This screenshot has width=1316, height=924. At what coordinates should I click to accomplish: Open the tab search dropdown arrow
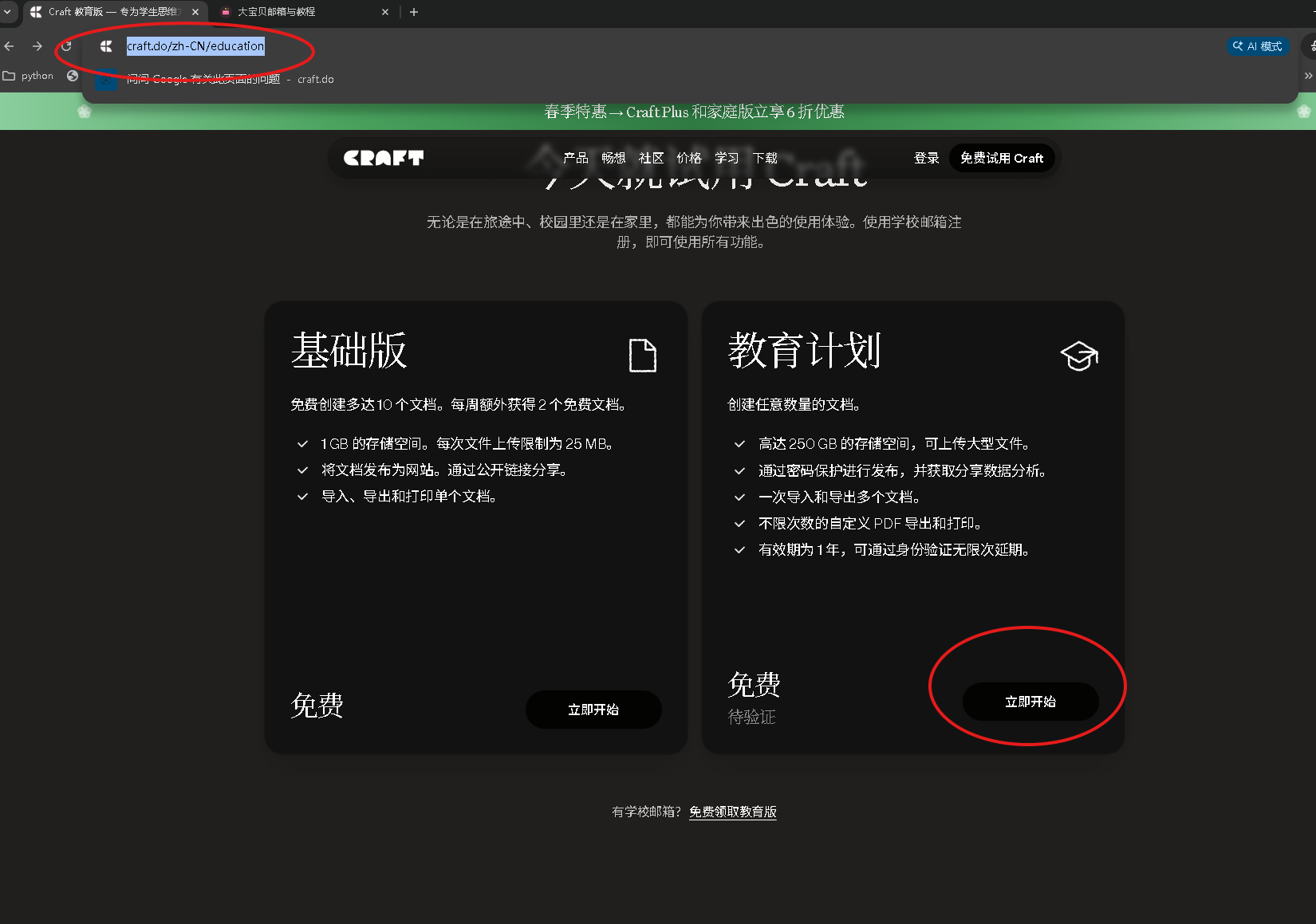pos(7,12)
